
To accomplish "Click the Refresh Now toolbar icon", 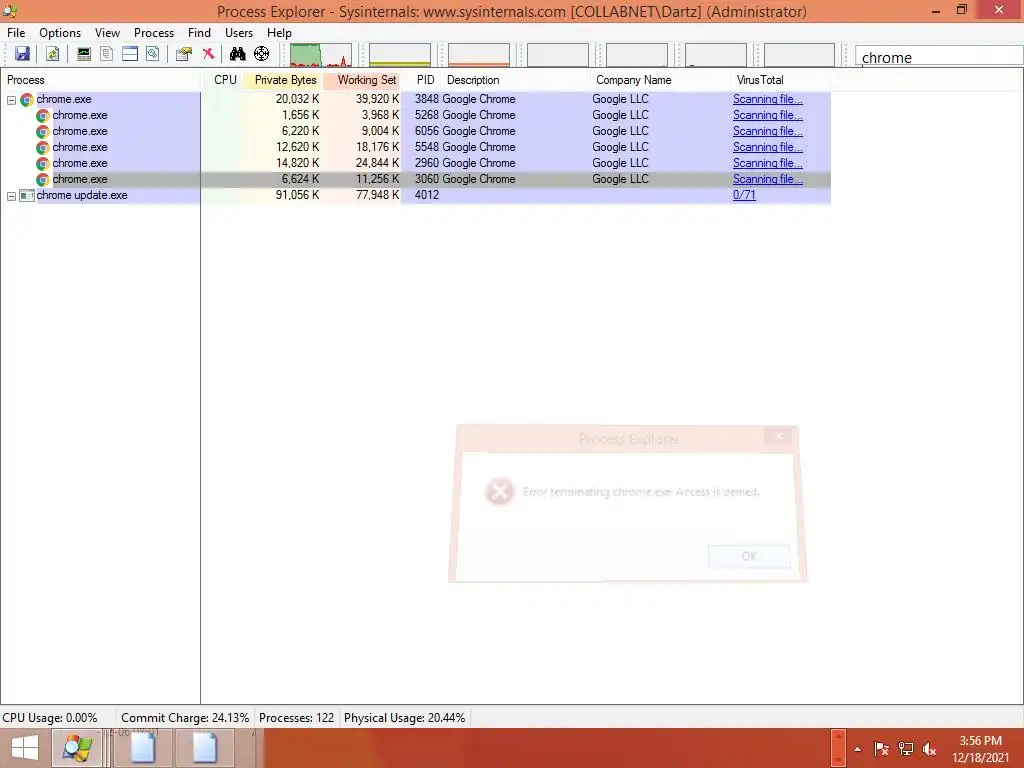I will click(x=52, y=54).
